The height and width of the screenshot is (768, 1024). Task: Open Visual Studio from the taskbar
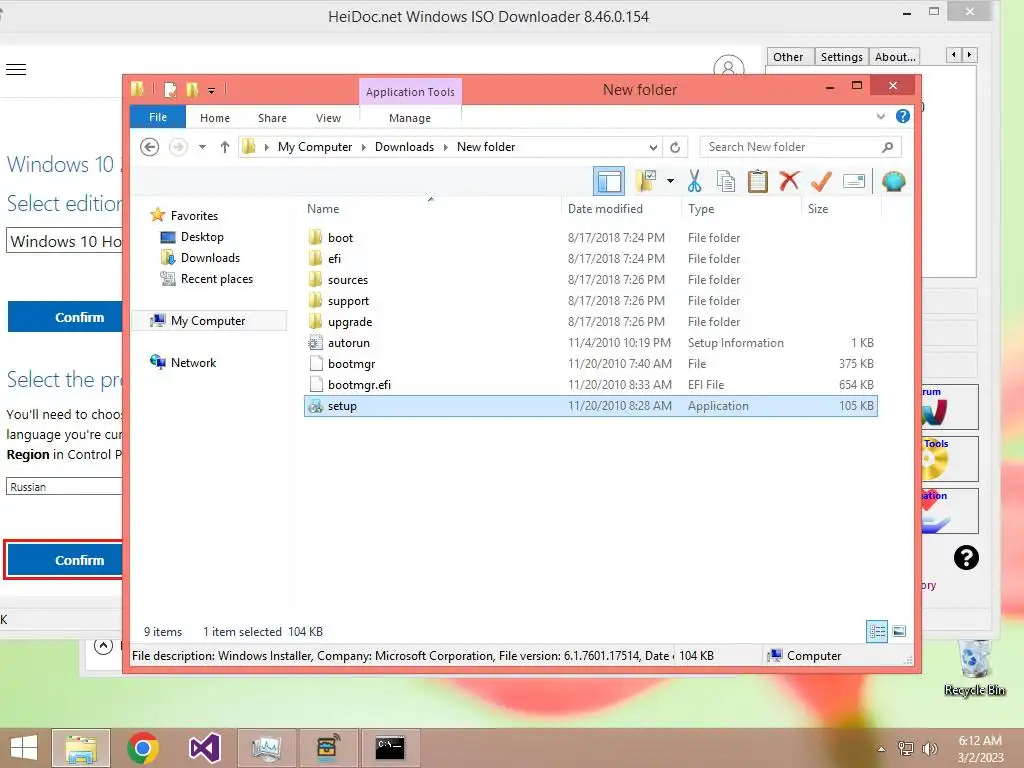[x=204, y=748]
